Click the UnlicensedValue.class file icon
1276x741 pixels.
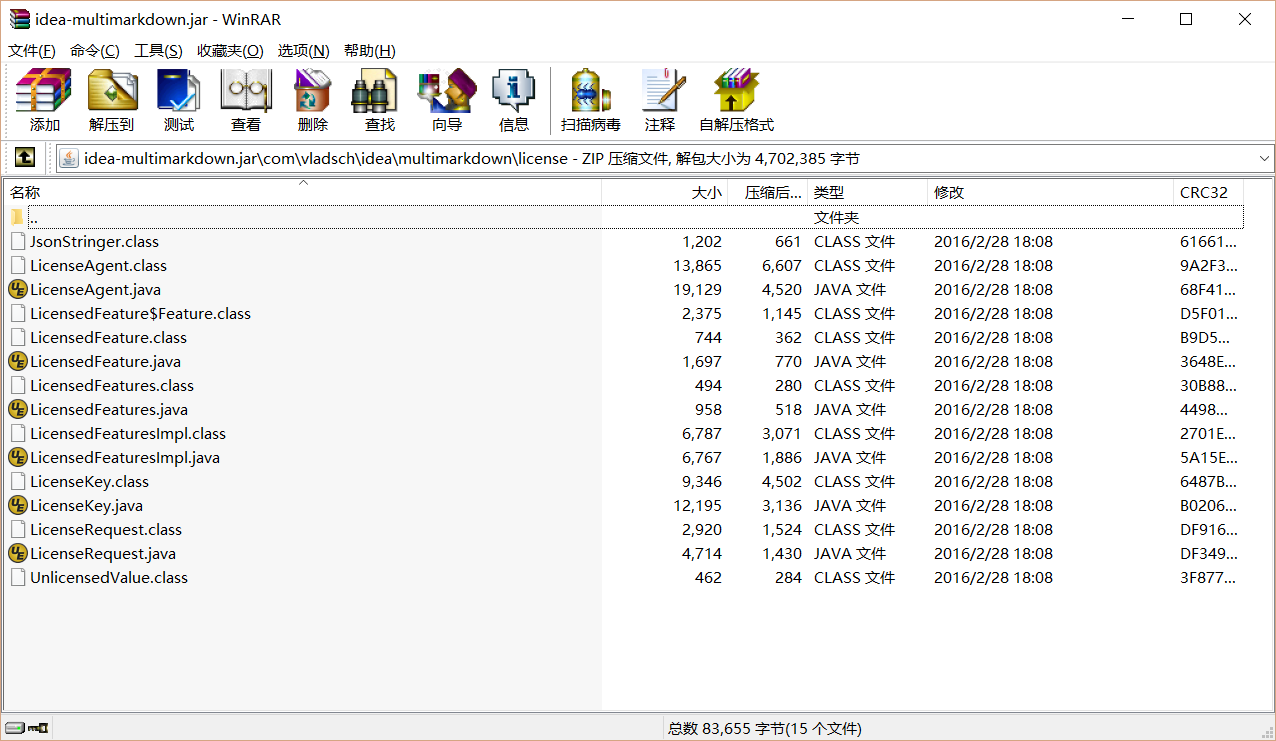tap(17, 578)
